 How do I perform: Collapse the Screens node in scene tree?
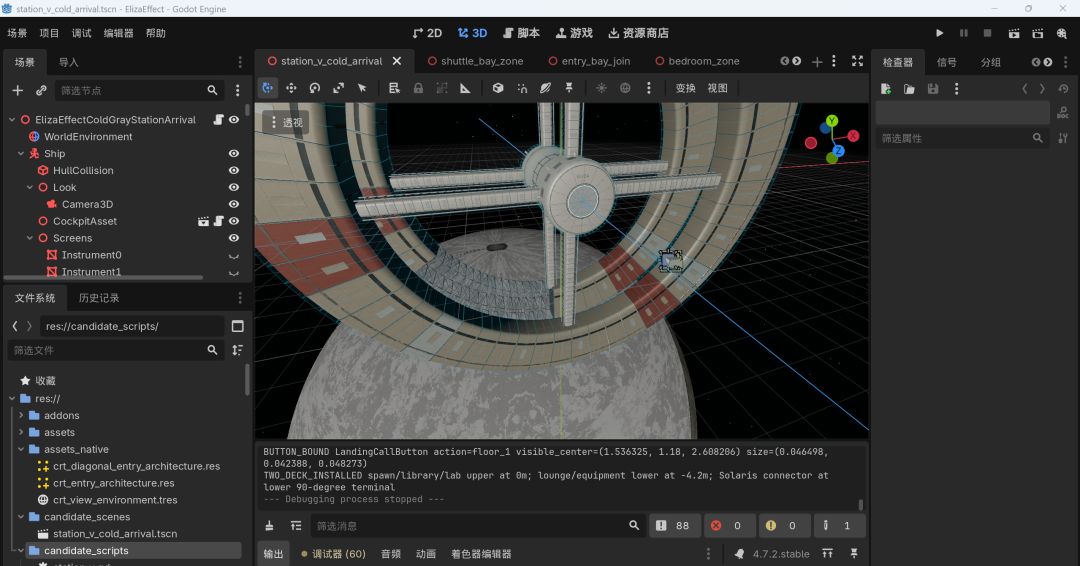(x=30, y=238)
